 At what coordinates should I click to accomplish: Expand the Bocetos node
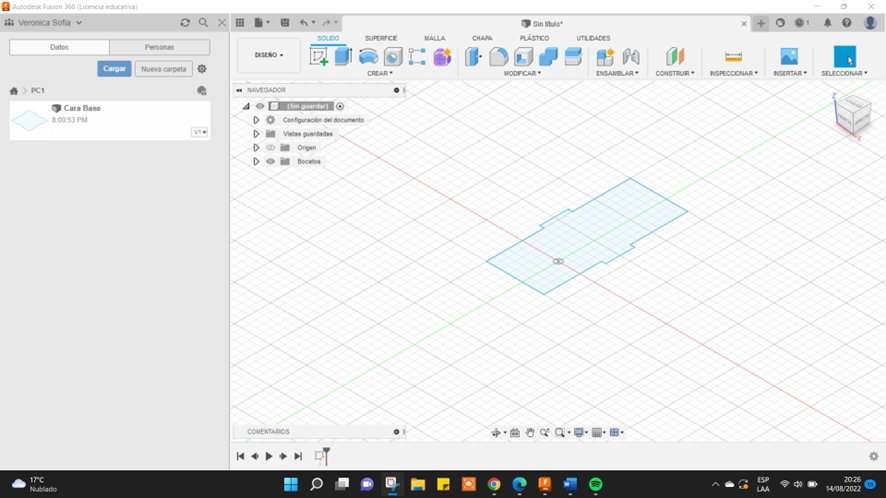(256, 162)
